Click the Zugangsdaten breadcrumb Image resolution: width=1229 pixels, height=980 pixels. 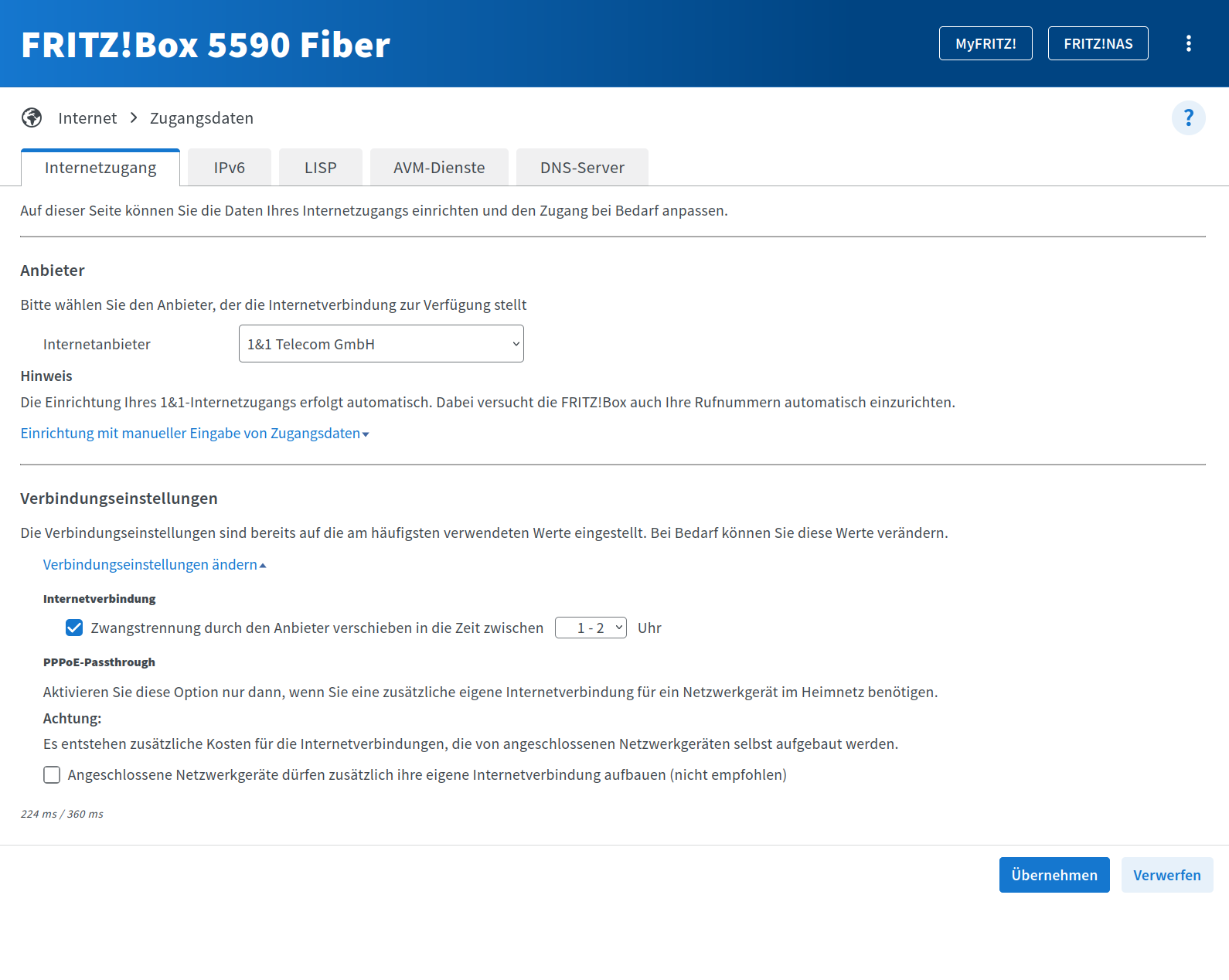(202, 118)
